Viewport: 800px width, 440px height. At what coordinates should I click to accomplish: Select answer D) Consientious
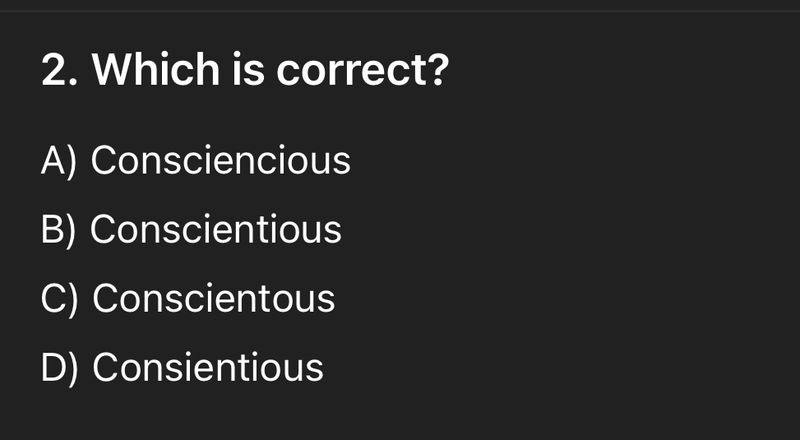pyautogui.click(x=182, y=367)
